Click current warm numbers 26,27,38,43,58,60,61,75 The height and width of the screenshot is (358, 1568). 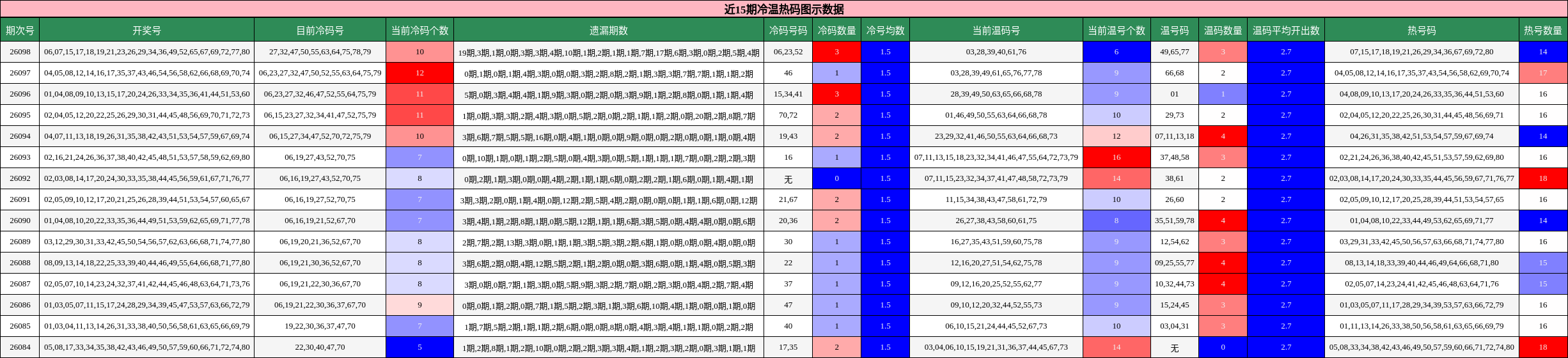tap(996, 221)
